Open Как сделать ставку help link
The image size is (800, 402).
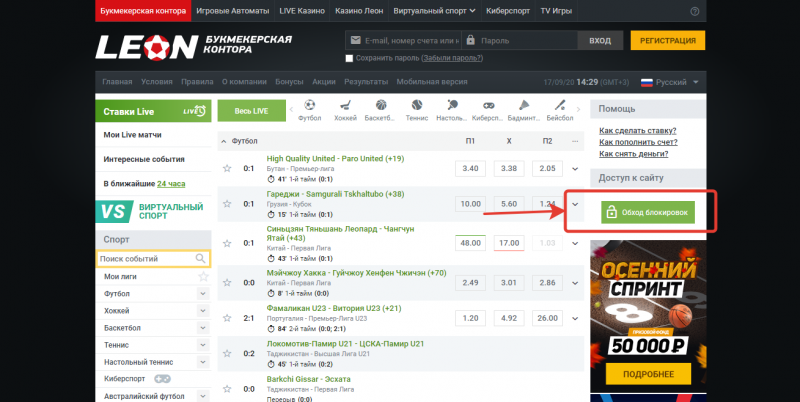coord(638,131)
